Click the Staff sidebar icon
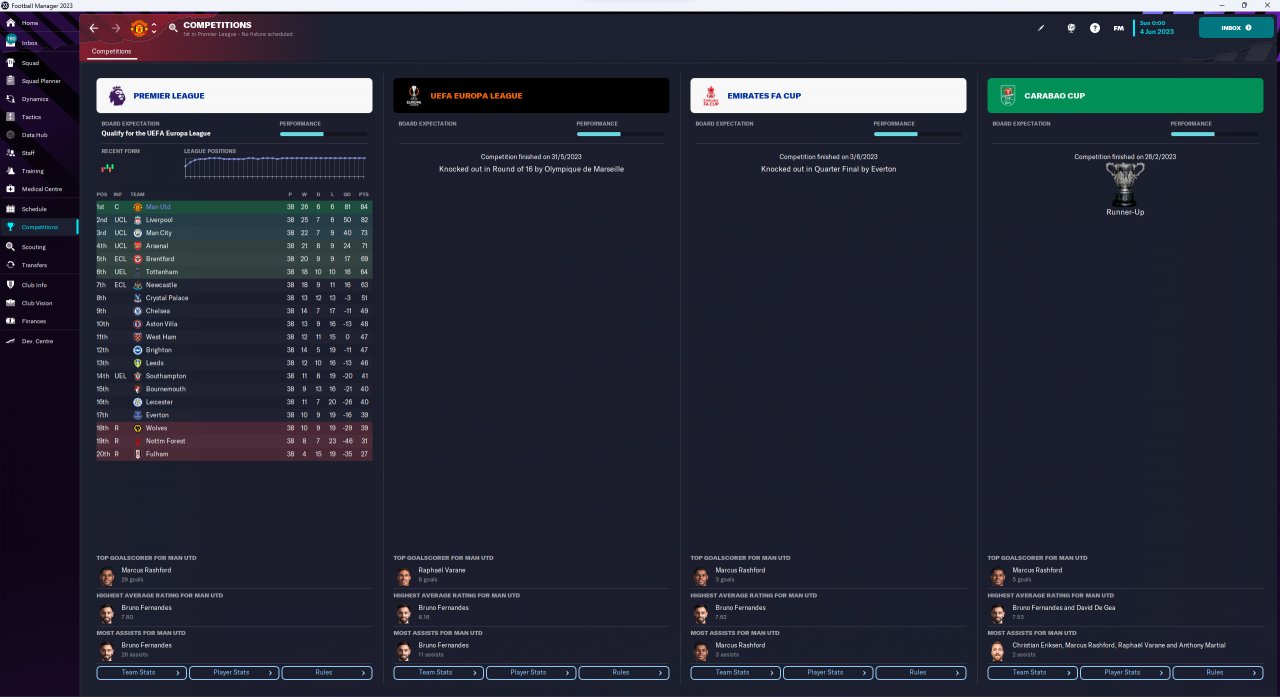 tap(10, 153)
